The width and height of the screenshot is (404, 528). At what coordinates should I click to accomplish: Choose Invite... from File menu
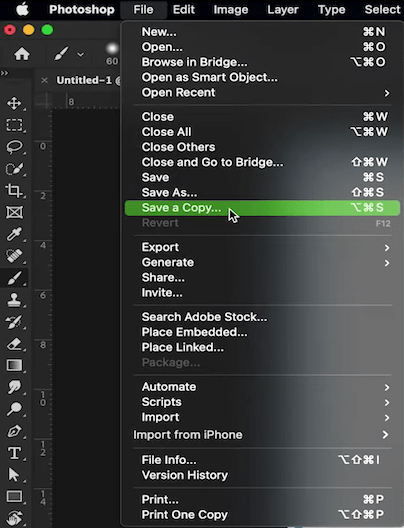click(263, 293)
